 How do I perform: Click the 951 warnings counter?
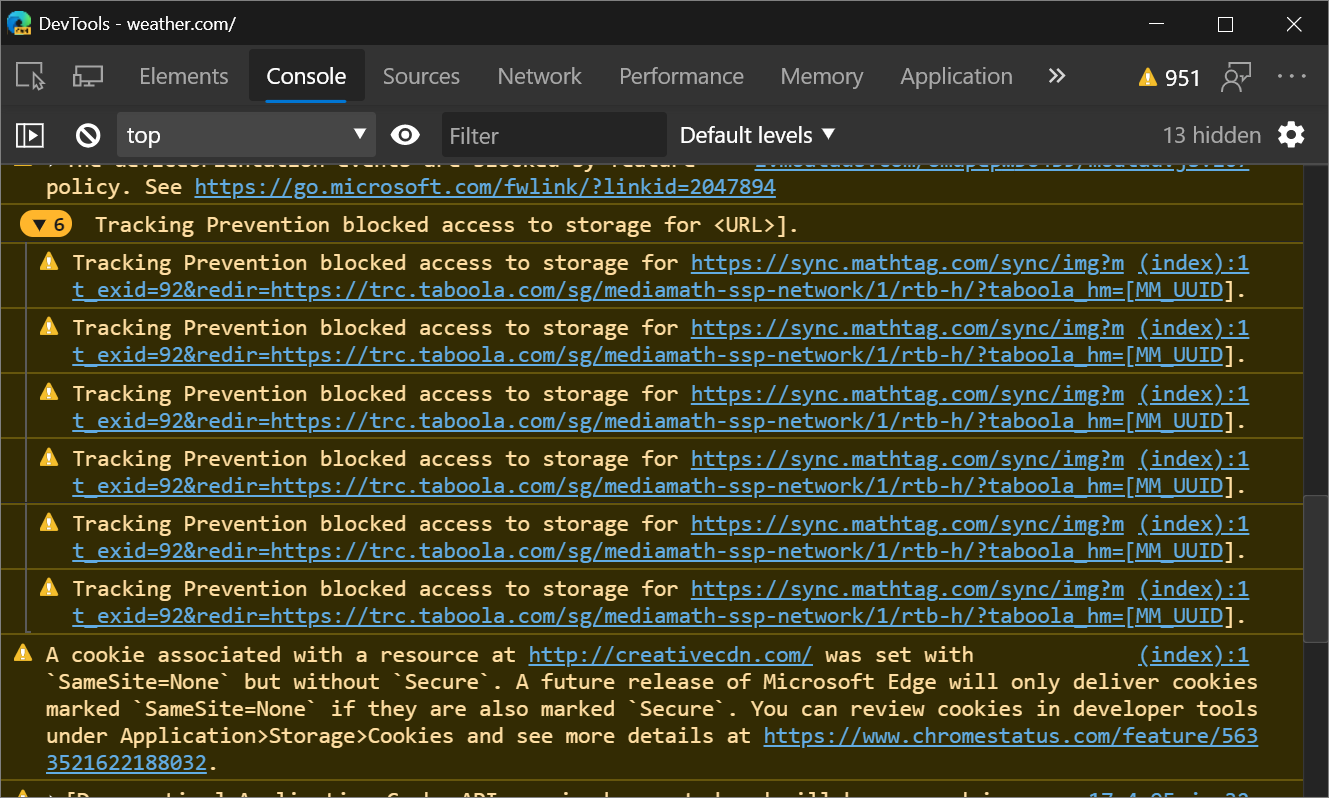point(1169,77)
